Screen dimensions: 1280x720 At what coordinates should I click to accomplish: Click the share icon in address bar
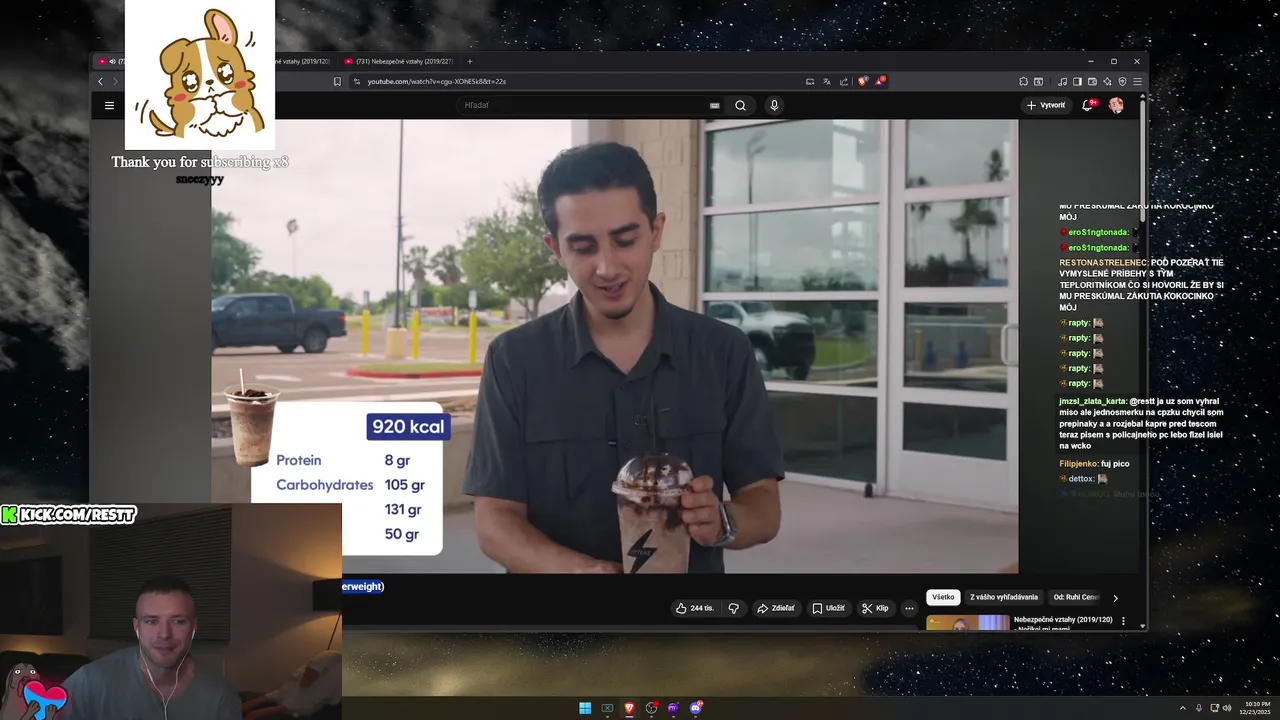click(844, 81)
